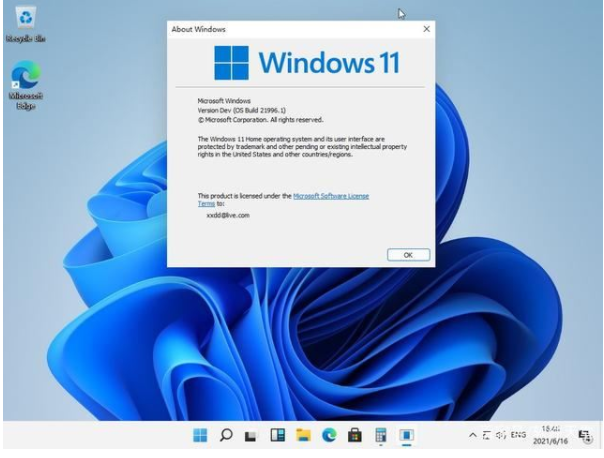Screen dimensions: 604x458
Task: Open the volume tray icon
Action: coord(501,435)
